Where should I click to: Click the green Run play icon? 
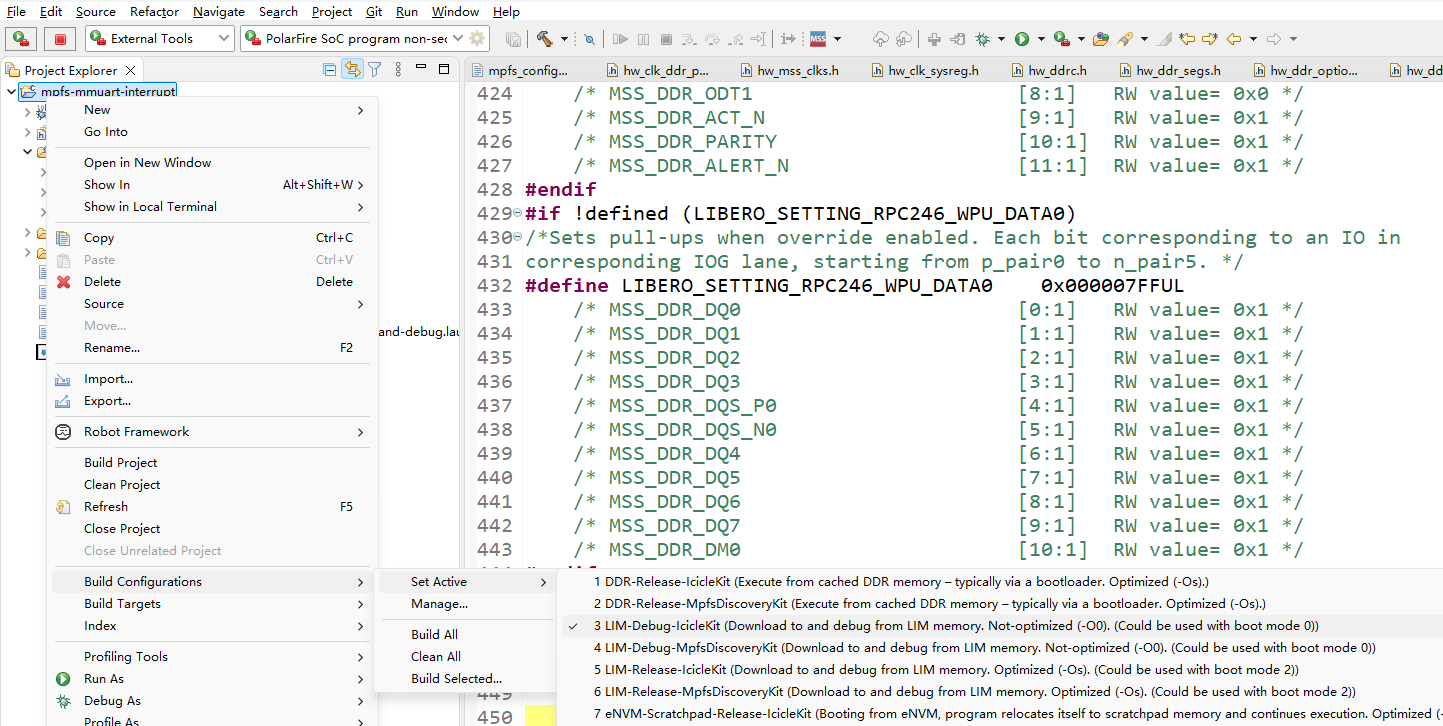(x=1022, y=39)
